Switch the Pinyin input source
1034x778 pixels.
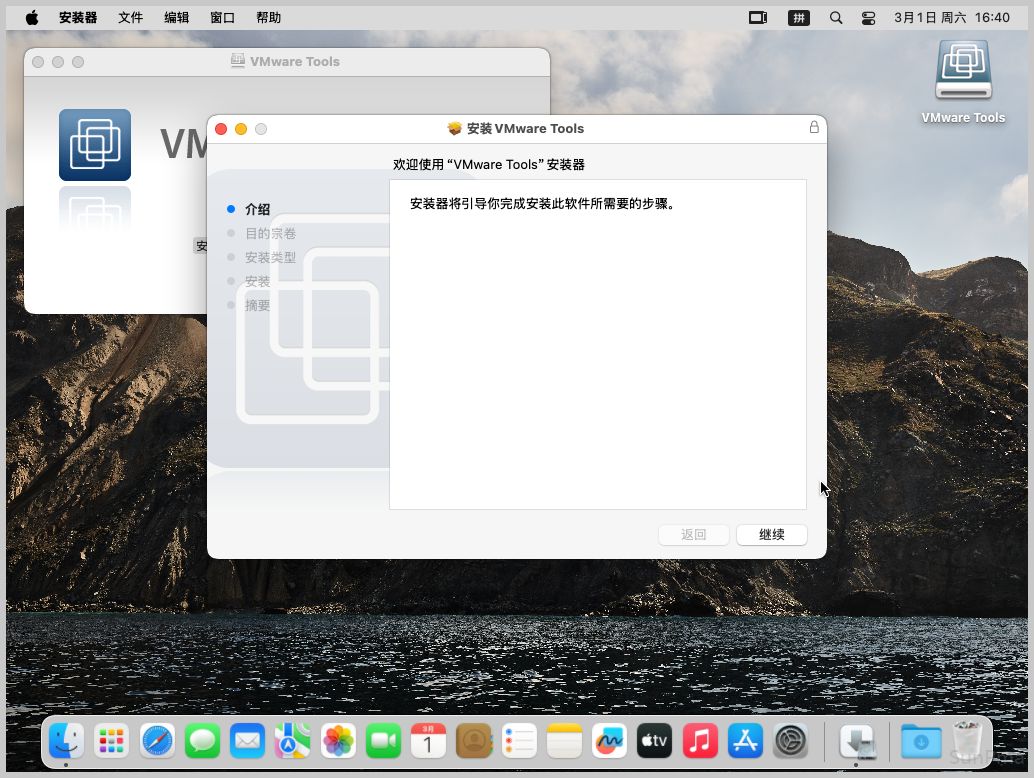(x=799, y=18)
